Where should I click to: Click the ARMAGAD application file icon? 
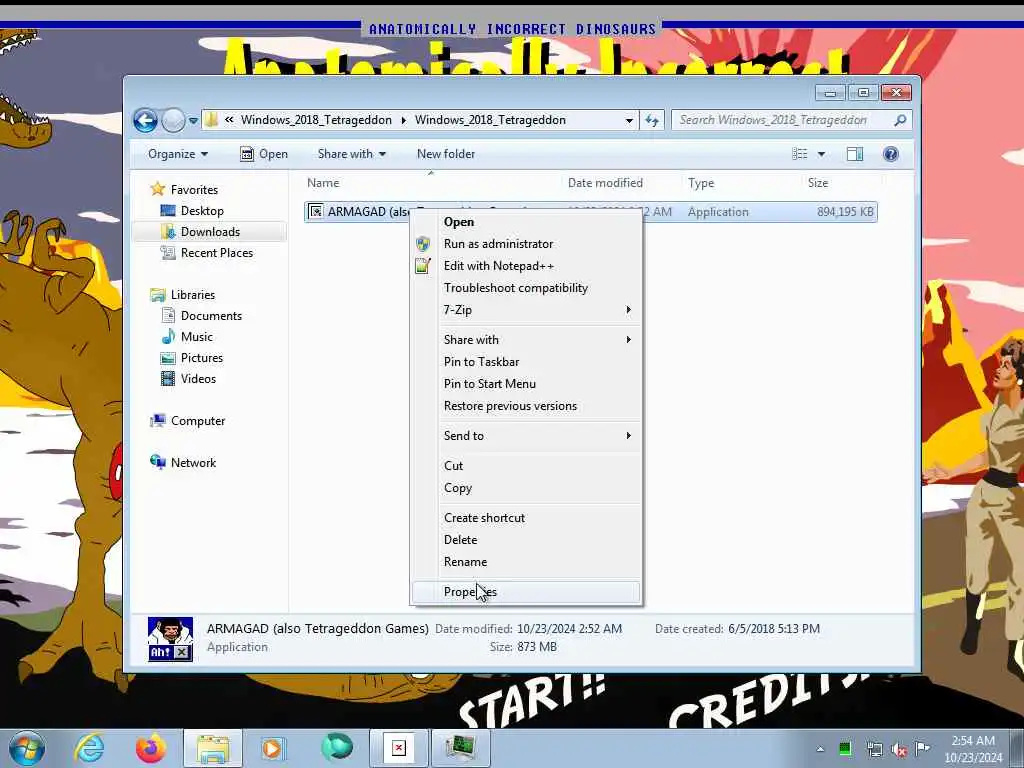(x=316, y=212)
